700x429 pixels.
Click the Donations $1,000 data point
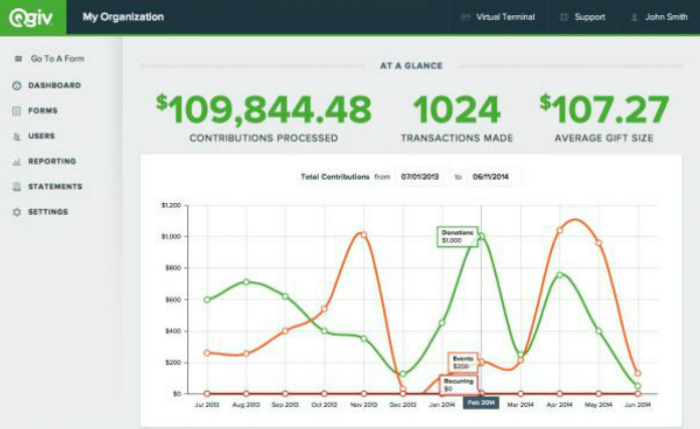point(481,237)
